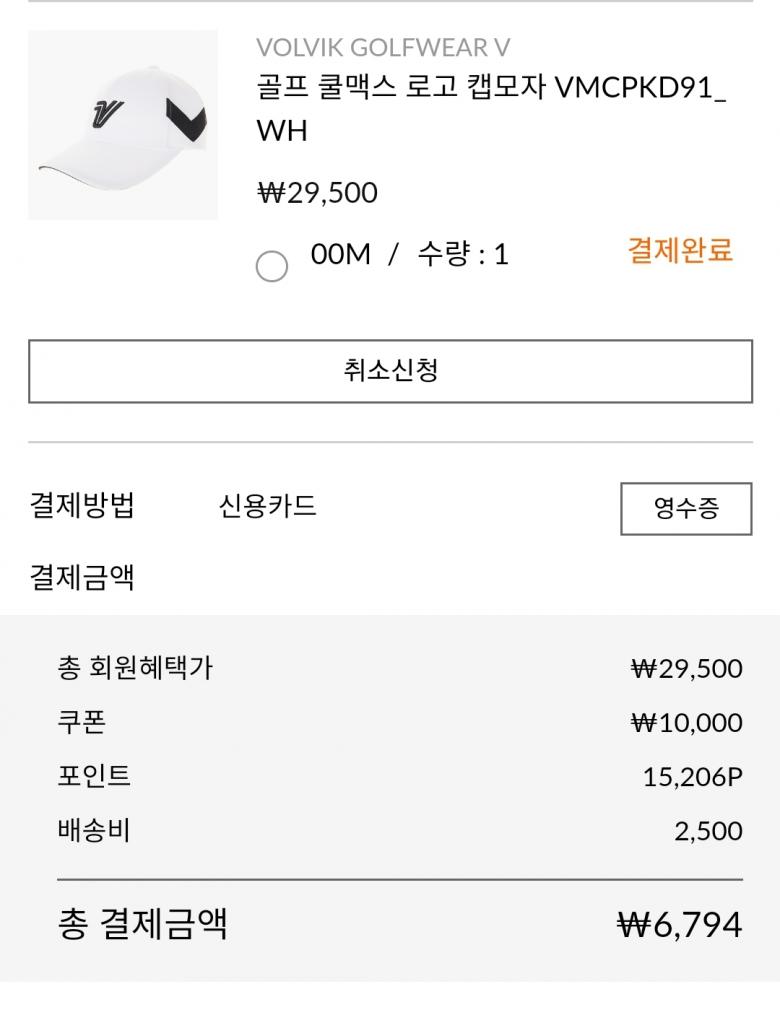
Task: Click the 총 결제금액 total label
Action: click(143, 923)
